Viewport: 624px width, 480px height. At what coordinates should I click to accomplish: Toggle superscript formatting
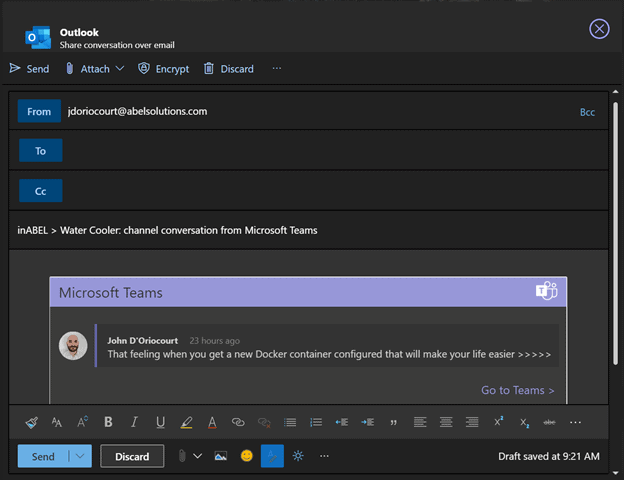pos(498,421)
